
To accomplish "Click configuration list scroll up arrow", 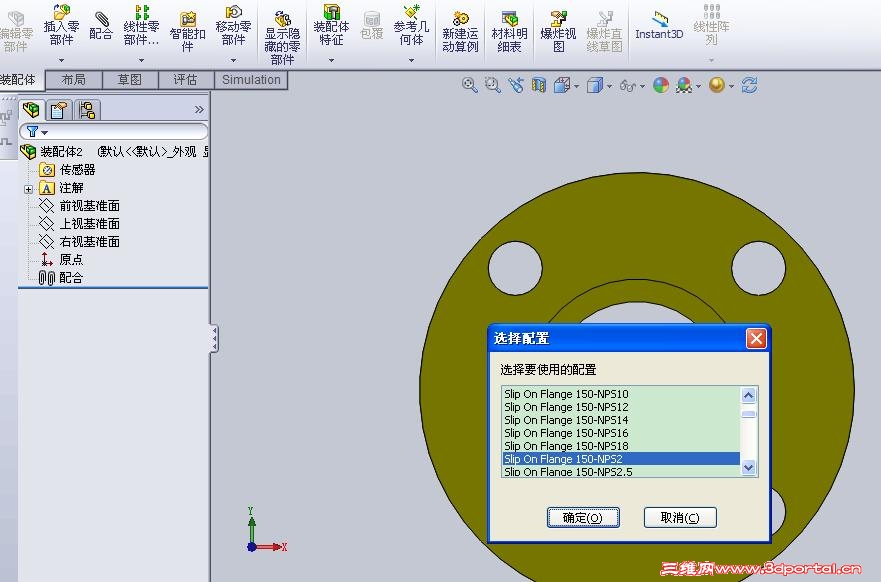I will [x=748, y=395].
